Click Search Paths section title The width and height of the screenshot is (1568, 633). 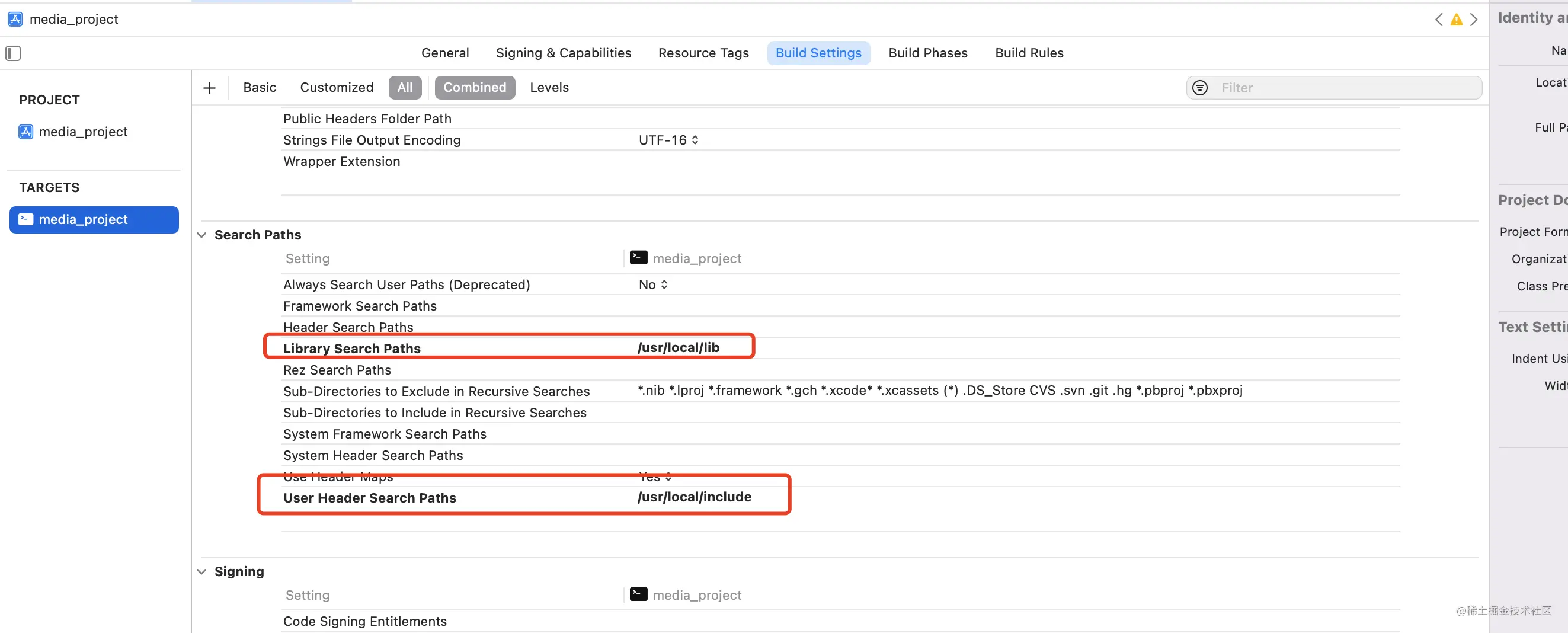point(257,235)
